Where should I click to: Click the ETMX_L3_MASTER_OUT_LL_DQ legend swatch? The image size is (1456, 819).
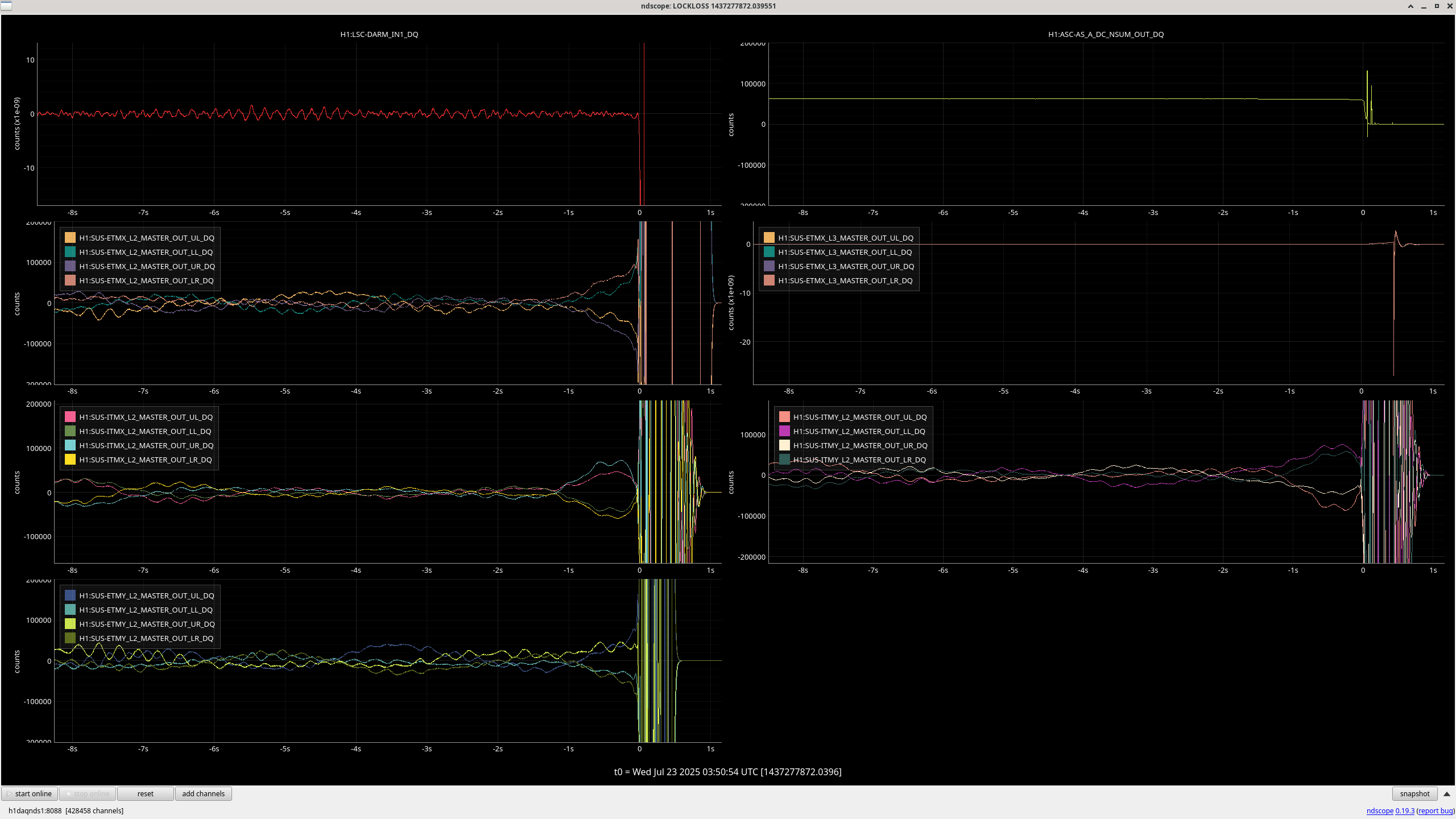pyautogui.click(x=769, y=252)
